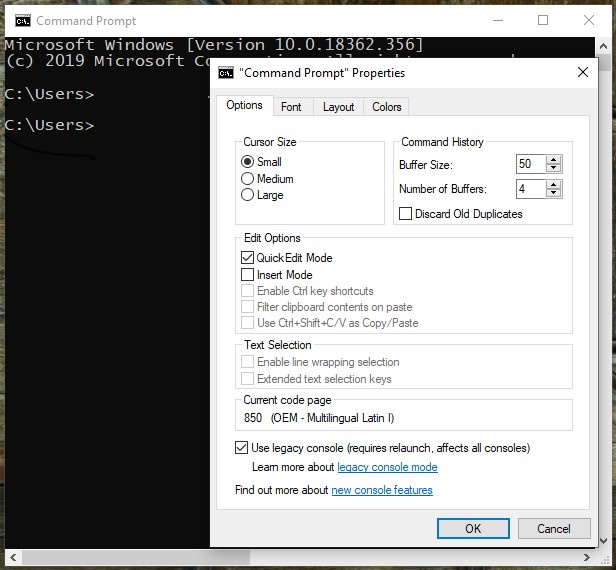Close the Command Prompt window
Viewport: 616px width, 570px height.
pos(589,20)
